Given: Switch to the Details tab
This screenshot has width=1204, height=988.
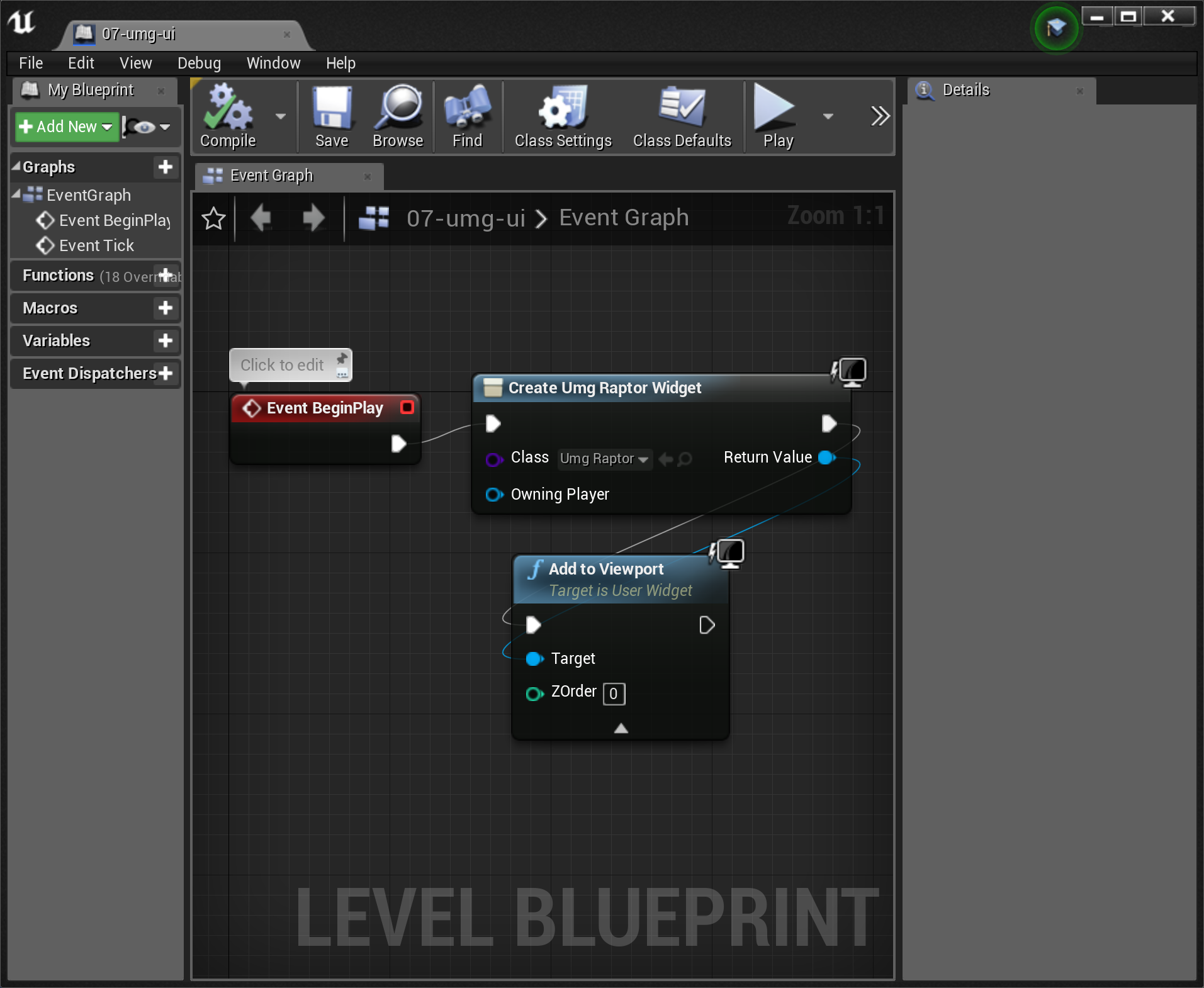Looking at the screenshot, I should (965, 90).
